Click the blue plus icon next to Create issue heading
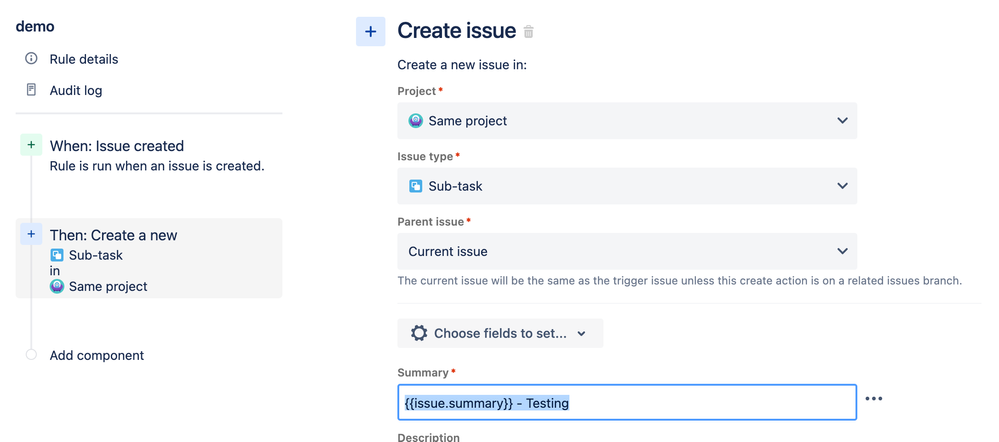Screen dimensions: 999x442 point(370,32)
